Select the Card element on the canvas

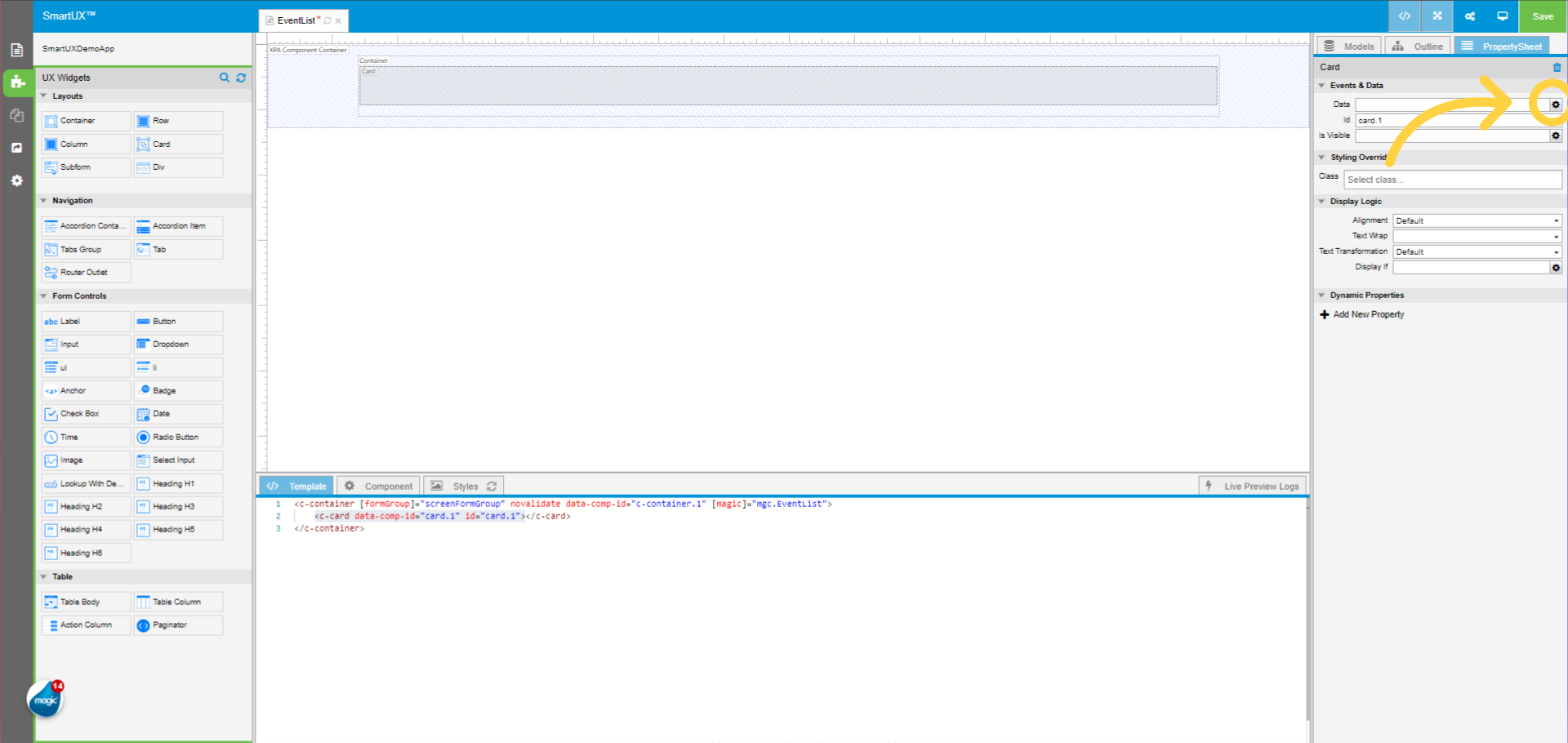[x=788, y=86]
